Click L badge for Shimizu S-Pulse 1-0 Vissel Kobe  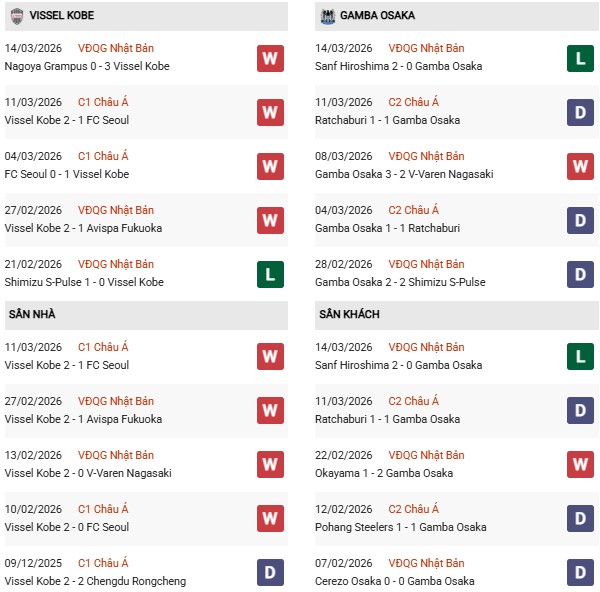269,274
